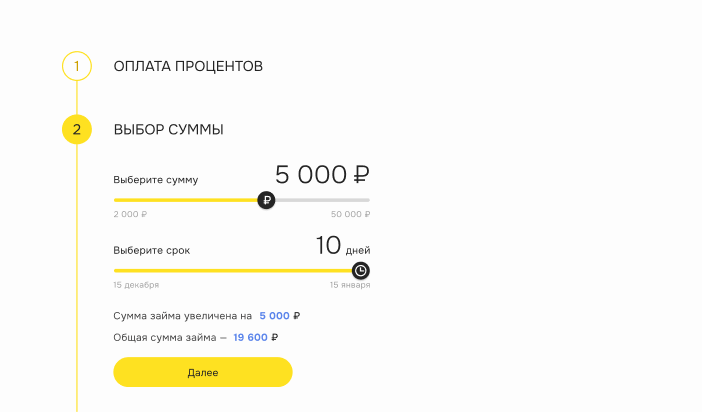This screenshot has height=412, width=702.
Task: Click the ruble handle on the amount slider
Action: pos(266,200)
